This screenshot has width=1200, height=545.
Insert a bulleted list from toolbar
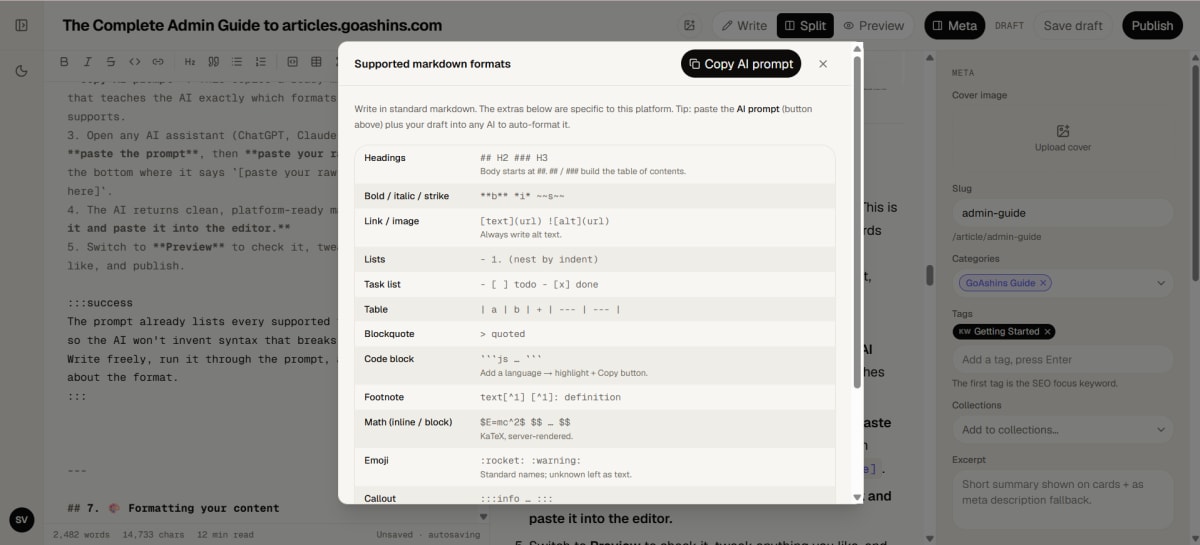(236, 62)
